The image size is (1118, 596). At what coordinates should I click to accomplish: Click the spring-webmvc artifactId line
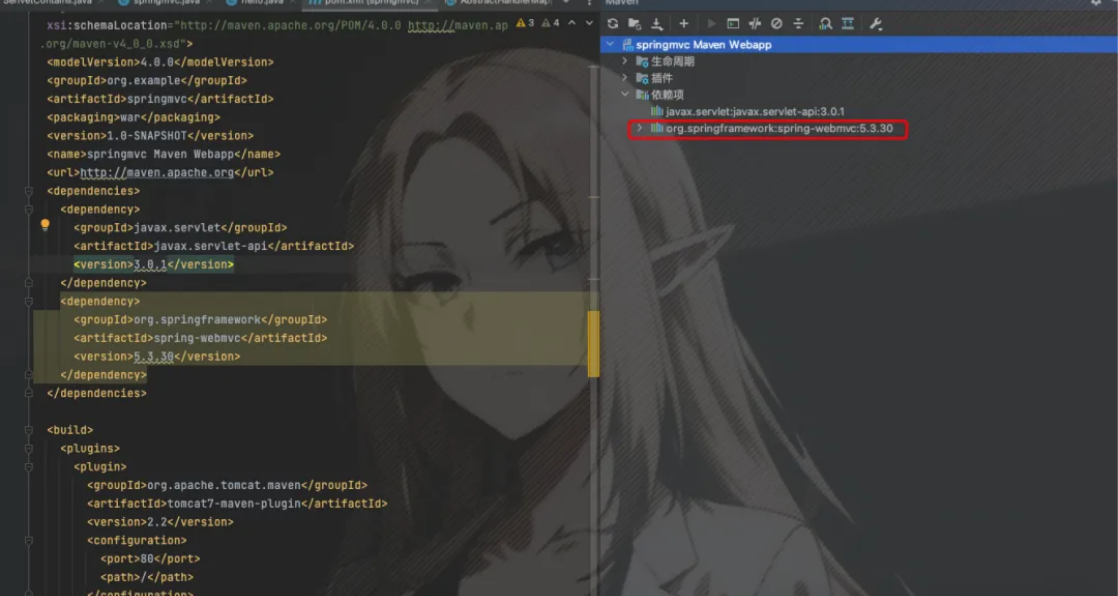tap(200, 338)
